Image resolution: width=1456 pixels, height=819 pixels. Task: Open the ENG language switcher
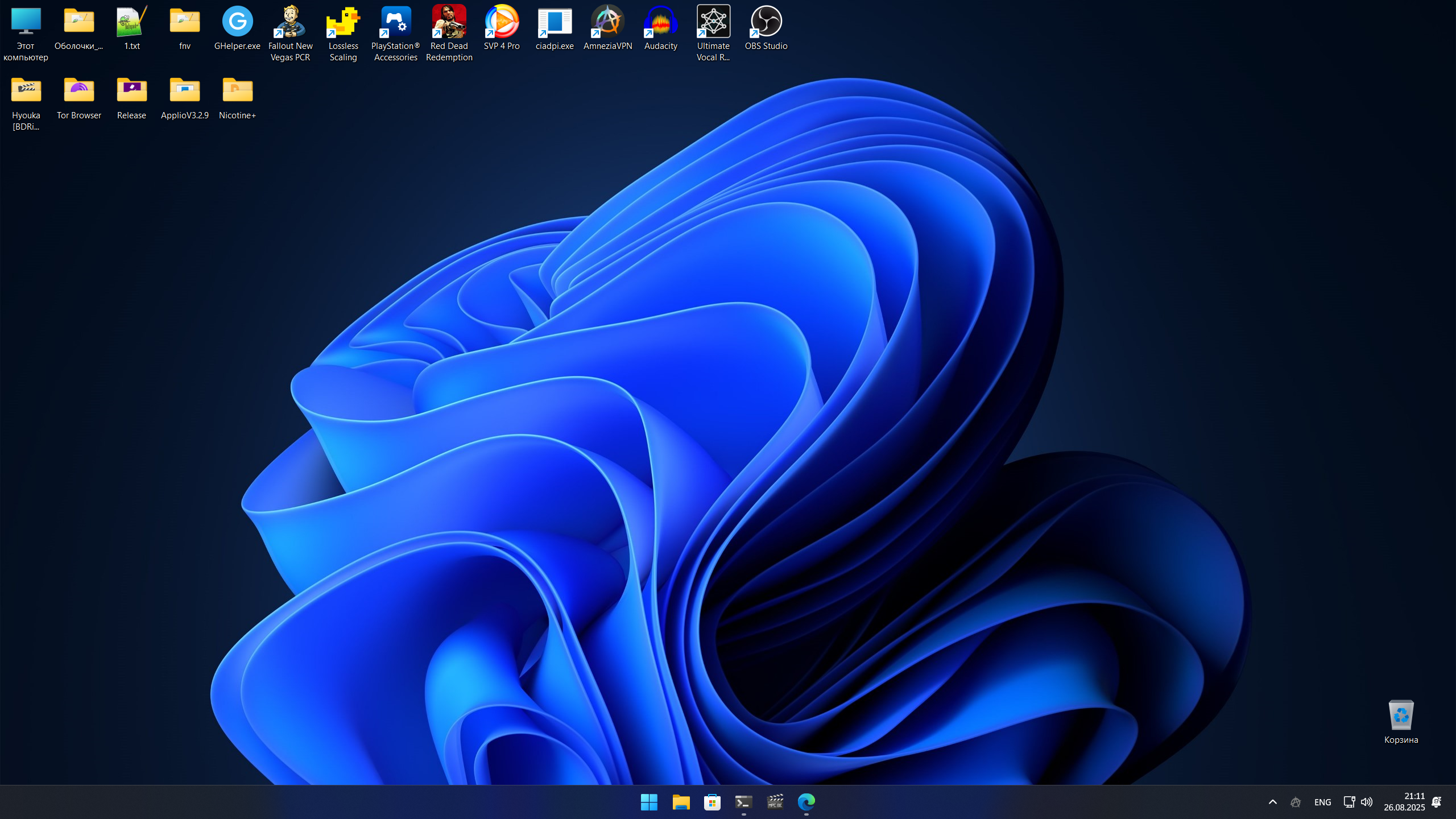pyautogui.click(x=1322, y=802)
